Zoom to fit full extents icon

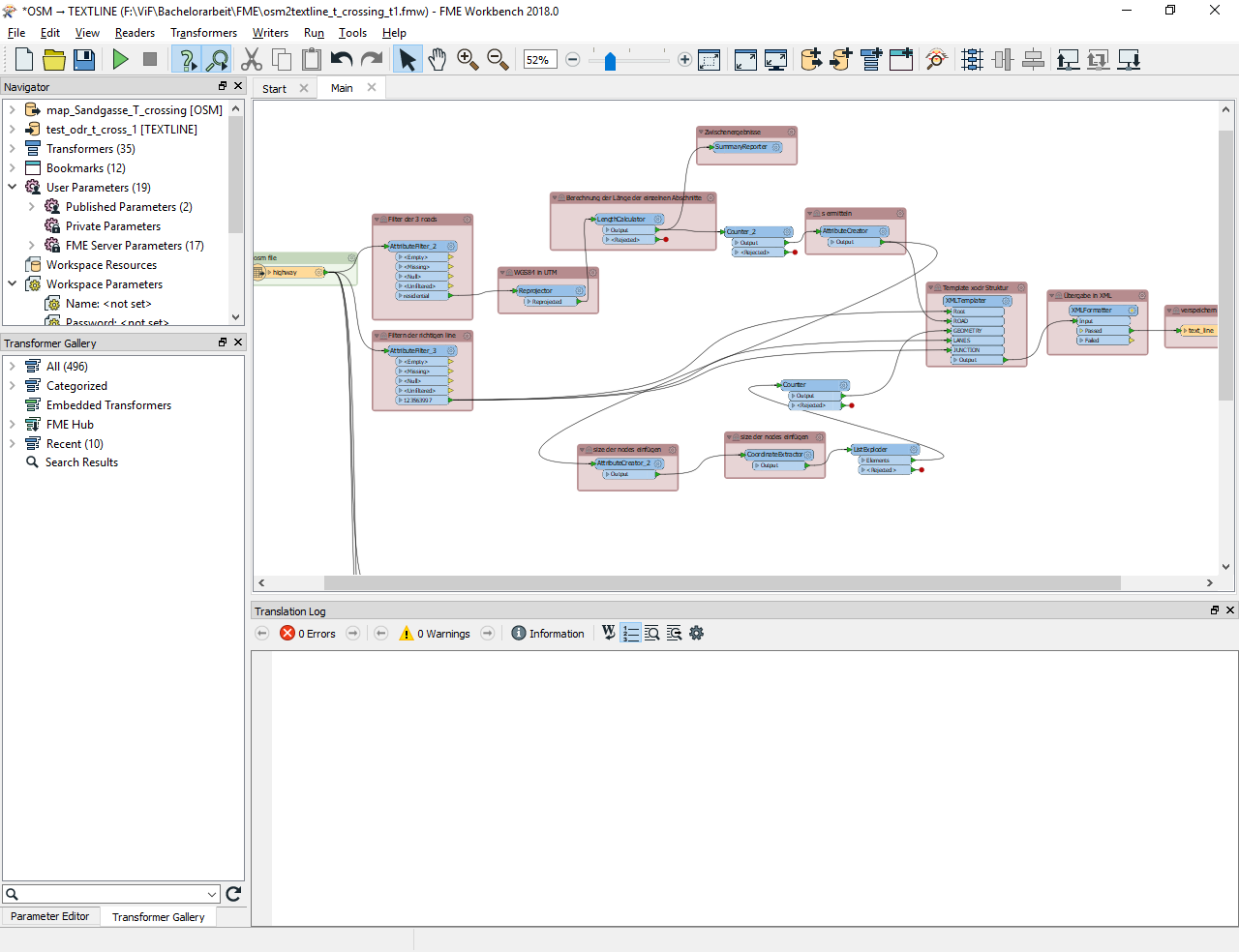745,60
